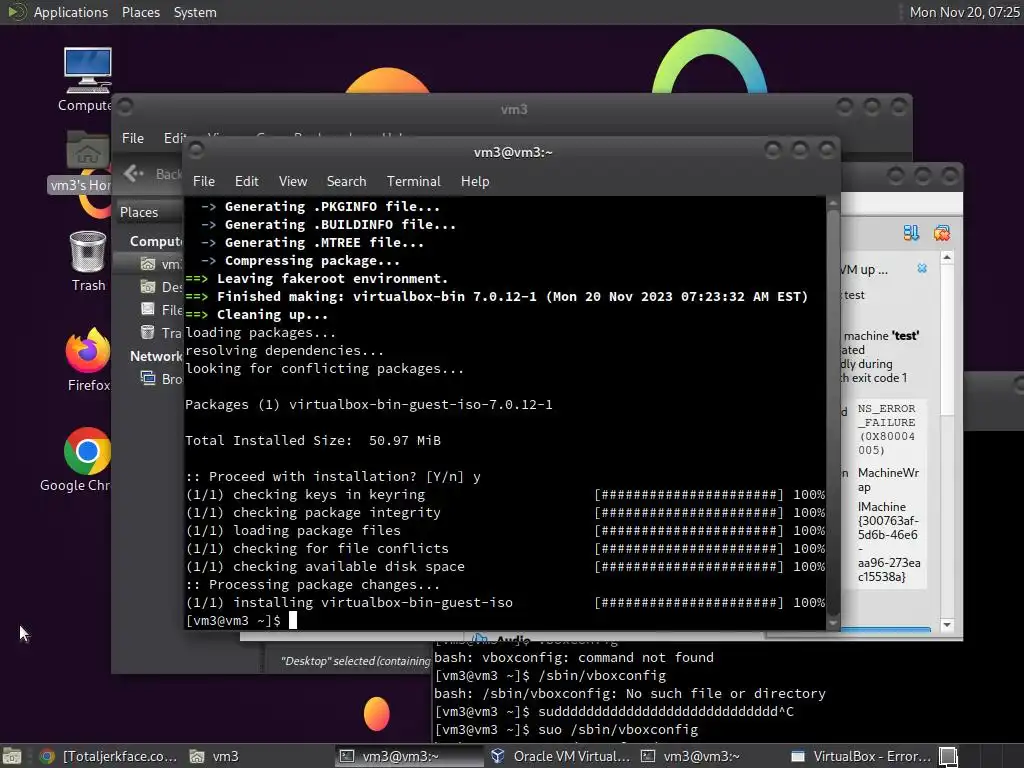Select vm3 home entry in file manager sidebar
This screenshot has width=1024, height=768.
[152, 264]
